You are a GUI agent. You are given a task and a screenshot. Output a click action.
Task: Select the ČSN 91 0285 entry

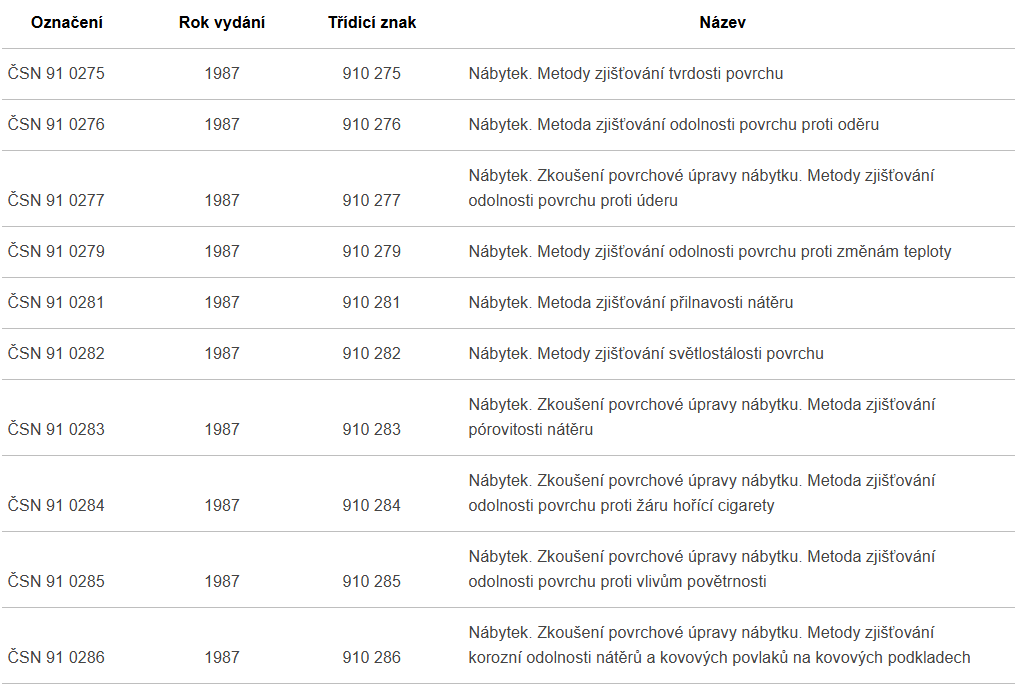(56, 582)
